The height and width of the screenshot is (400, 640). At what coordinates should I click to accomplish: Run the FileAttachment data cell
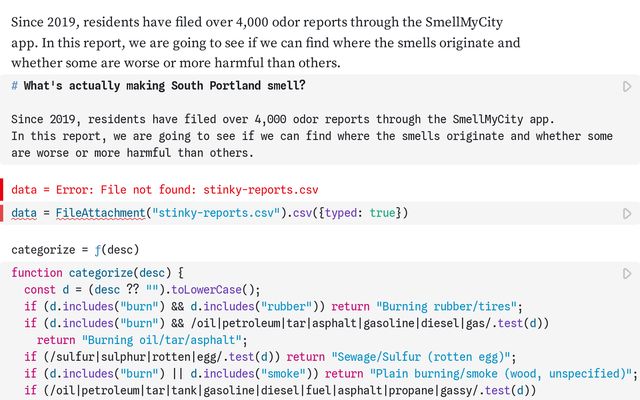[627, 213]
